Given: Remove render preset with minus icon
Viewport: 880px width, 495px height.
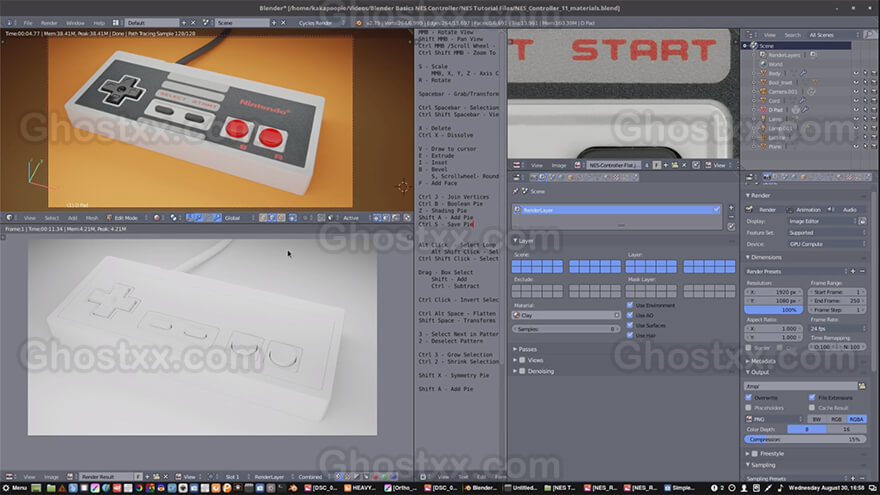Looking at the screenshot, I should coord(862,271).
